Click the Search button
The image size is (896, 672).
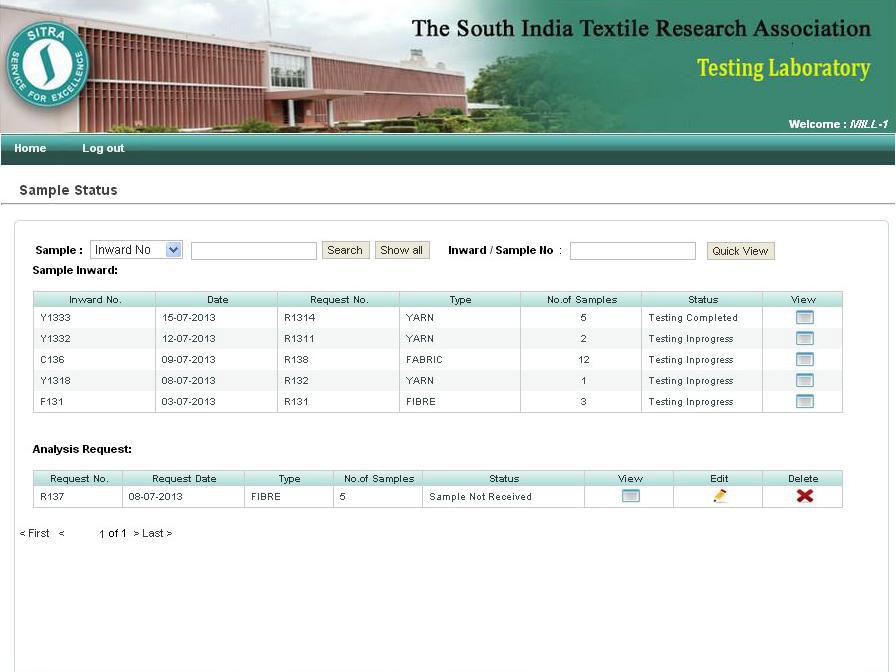[x=345, y=250]
